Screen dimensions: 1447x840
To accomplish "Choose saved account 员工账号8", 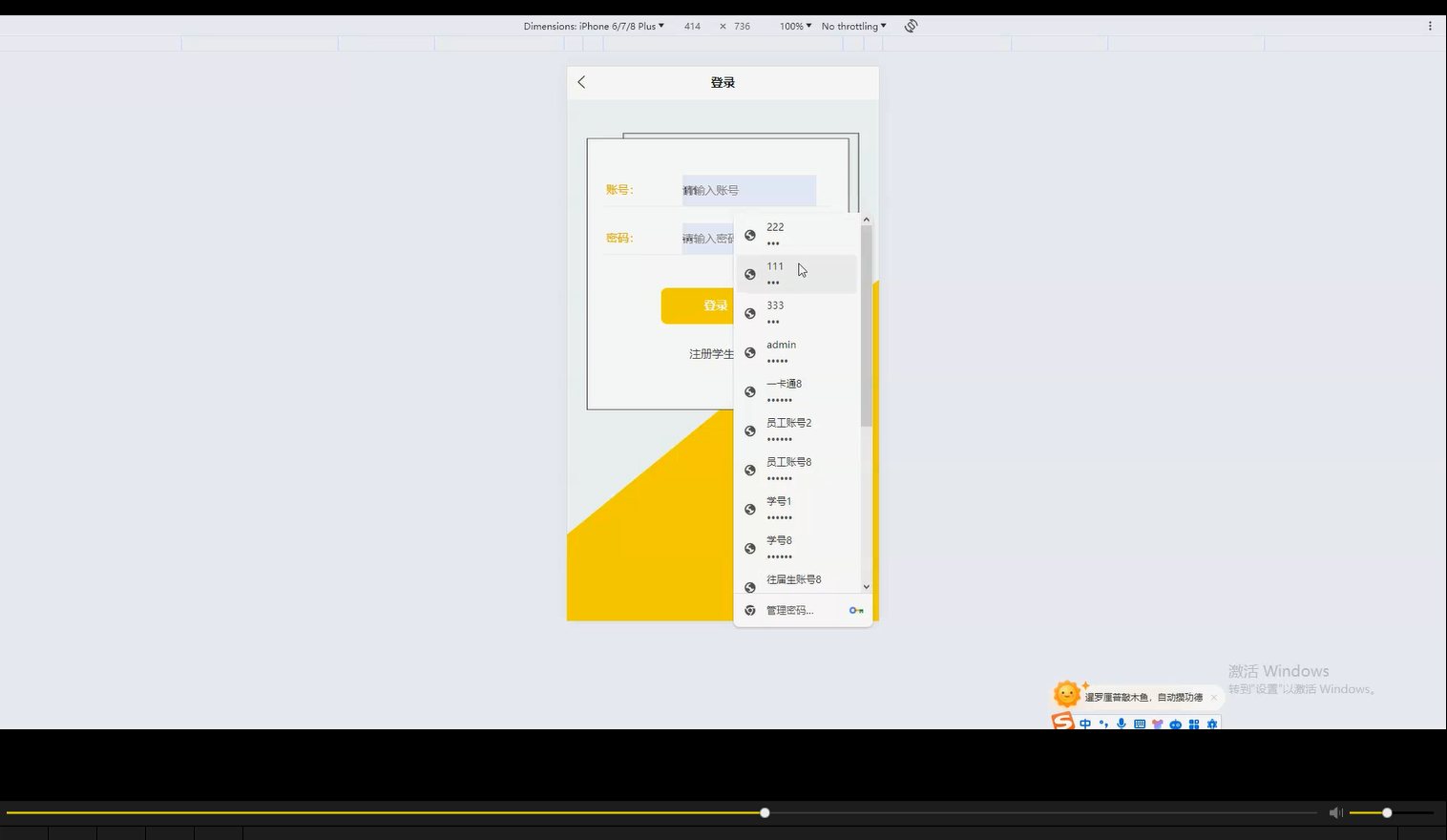I will [797, 470].
